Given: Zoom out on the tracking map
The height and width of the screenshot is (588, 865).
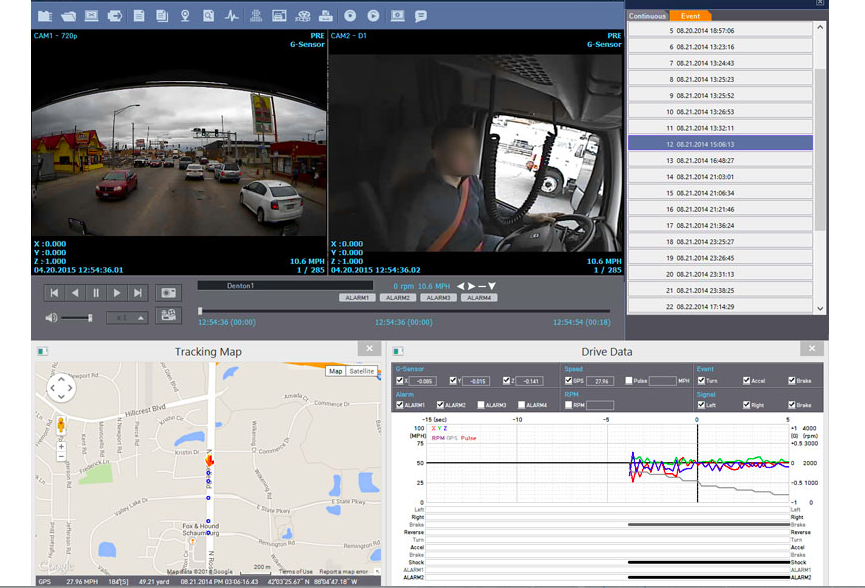Looking at the screenshot, I should (61, 456).
